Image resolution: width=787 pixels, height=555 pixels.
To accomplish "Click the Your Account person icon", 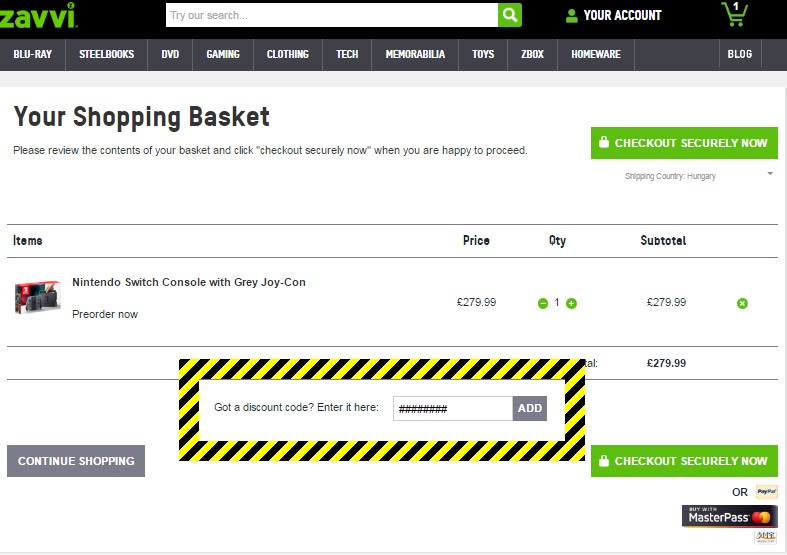I will pos(571,16).
